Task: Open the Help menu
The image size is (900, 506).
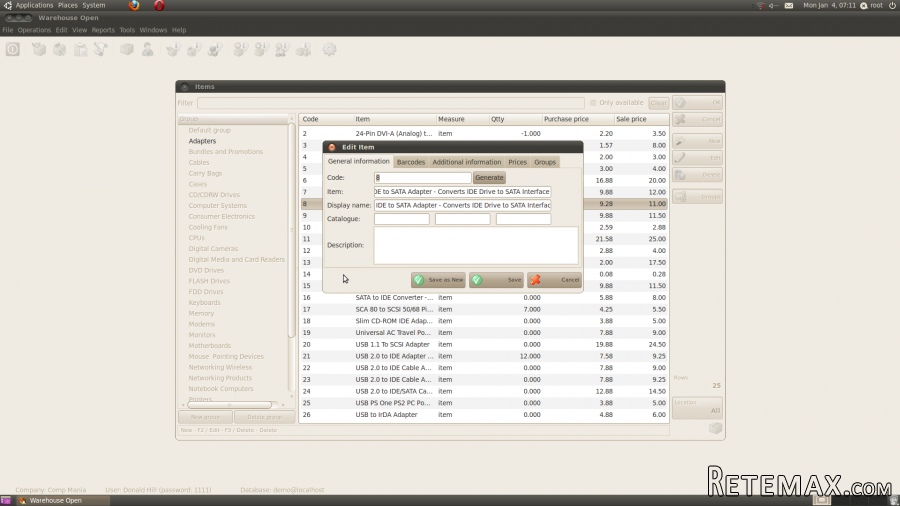Action: (x=179, y=30)
